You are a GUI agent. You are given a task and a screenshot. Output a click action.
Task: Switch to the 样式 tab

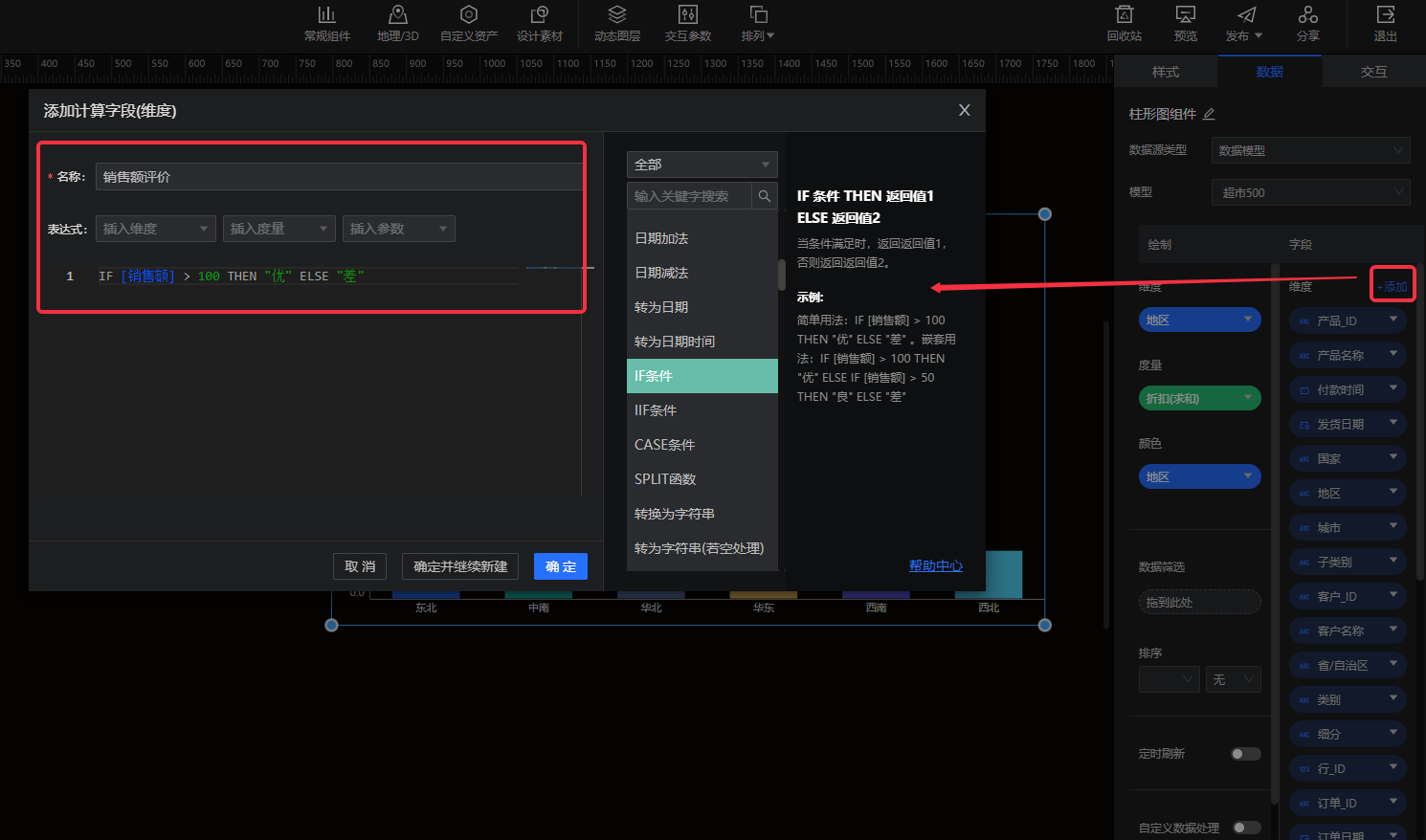coord(1166,72)
